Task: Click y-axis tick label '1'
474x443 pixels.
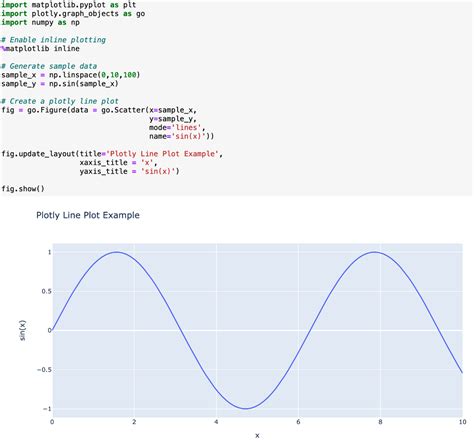Action: tap(50, 252)
